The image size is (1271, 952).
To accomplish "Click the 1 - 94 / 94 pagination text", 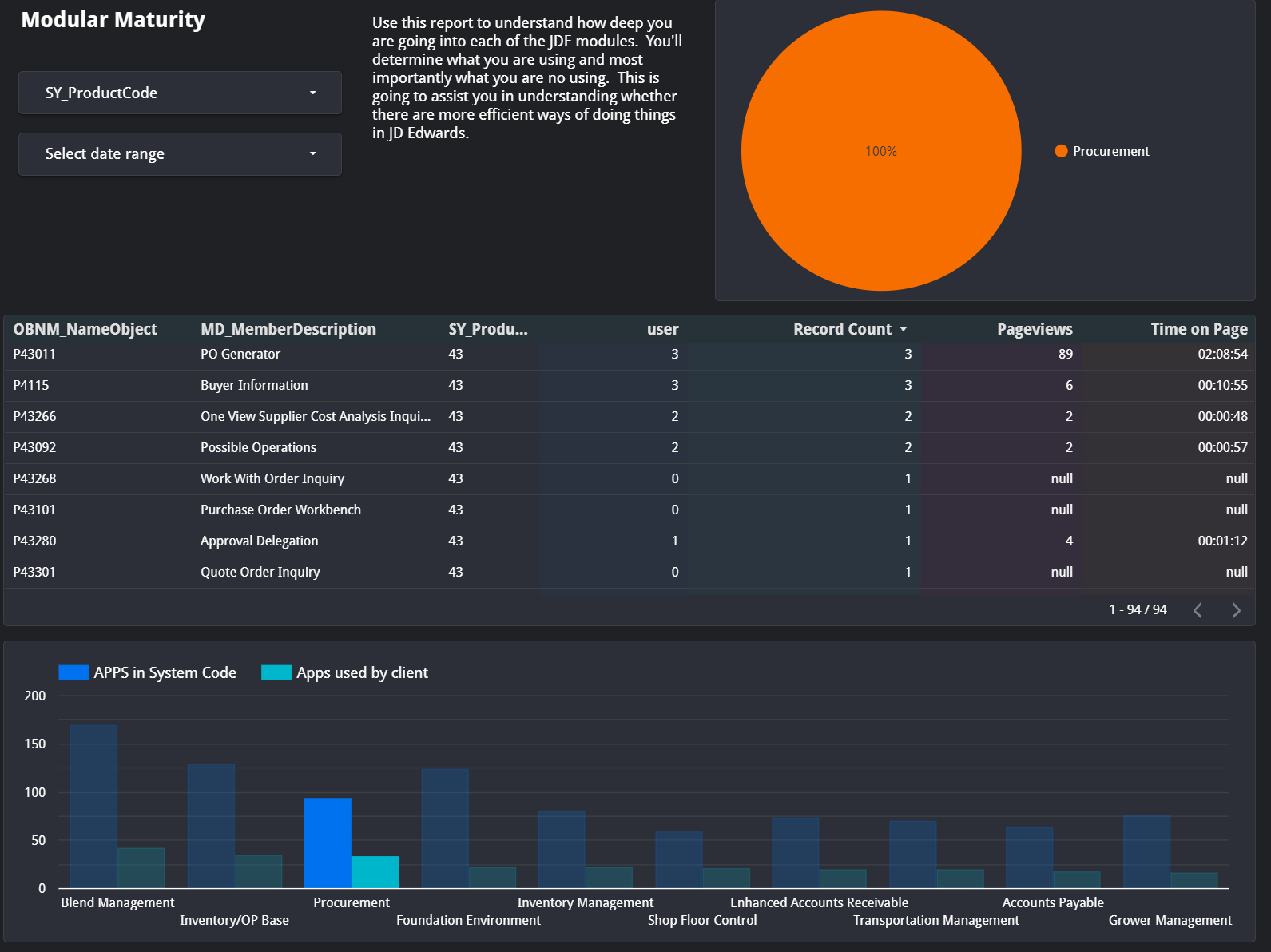I will [x=1138, y=609].
